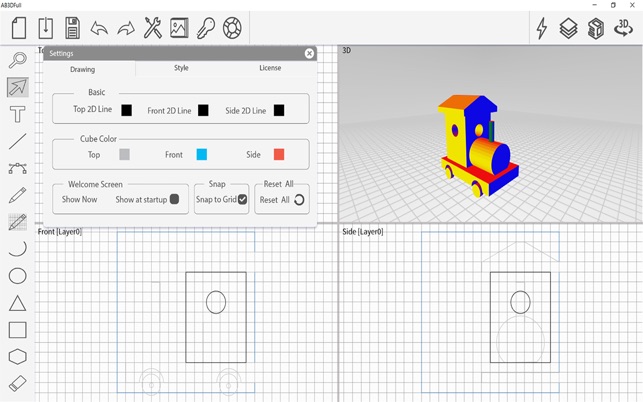
Task: Select the Eraser tool
Action: click(18, 384)
